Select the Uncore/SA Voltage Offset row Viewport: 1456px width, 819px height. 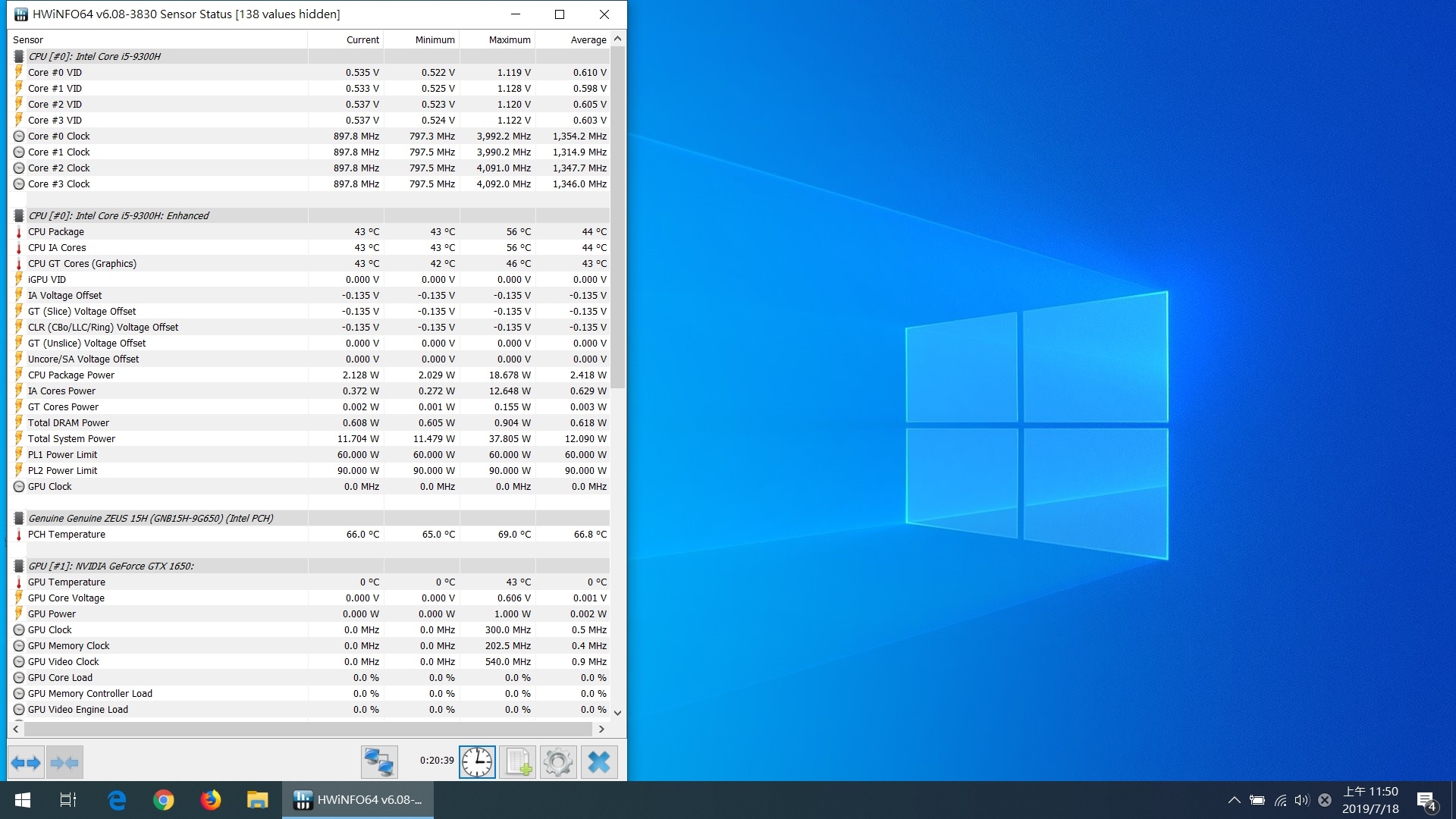pyautogui.click(x=309, y=359)
